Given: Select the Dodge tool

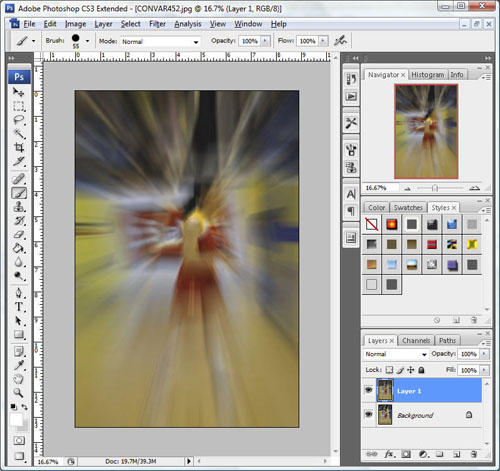Looking at the screenshot, I should pyautogui.click(x=18, y=276).
